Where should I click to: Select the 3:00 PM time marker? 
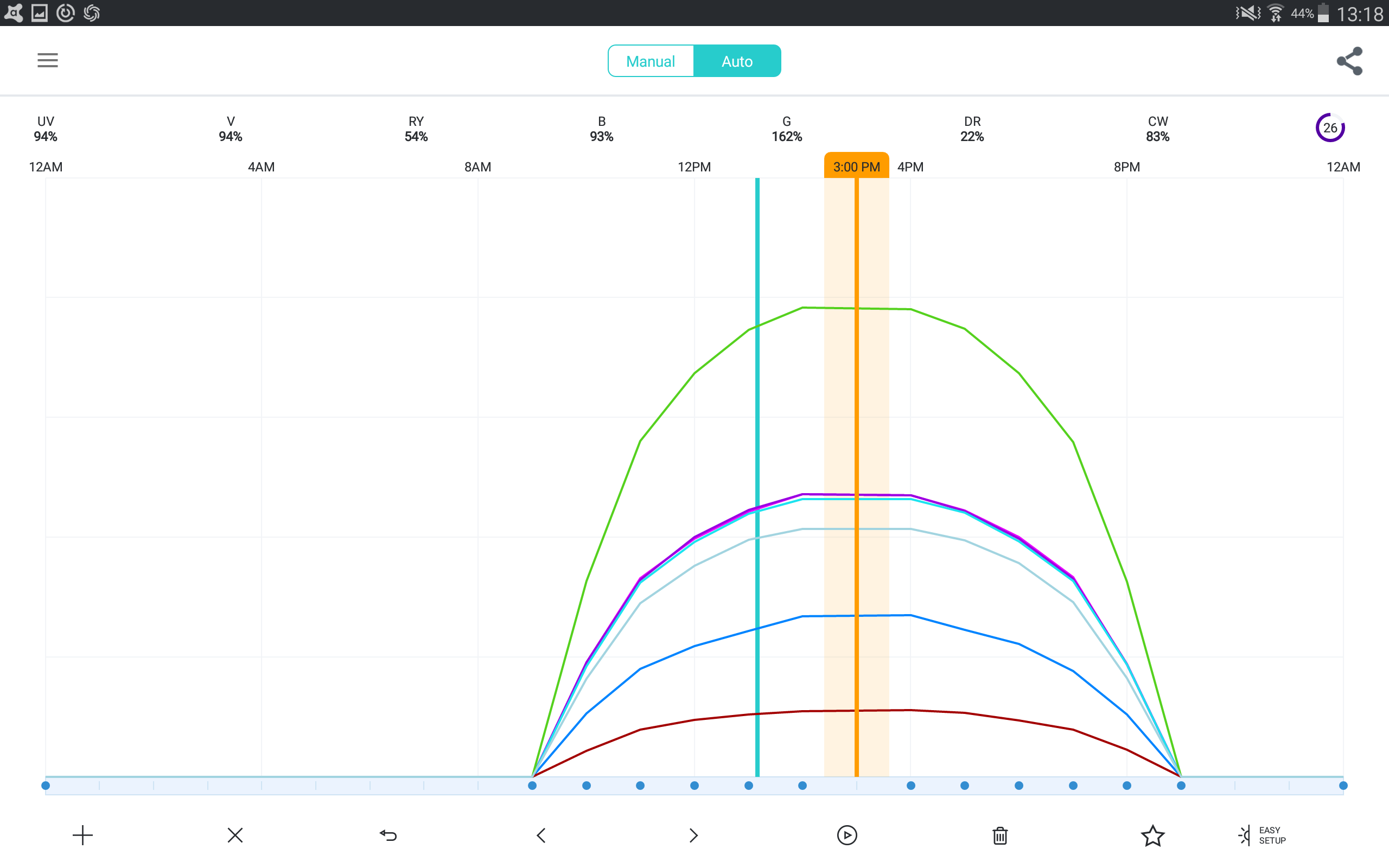tap(856, 167)
